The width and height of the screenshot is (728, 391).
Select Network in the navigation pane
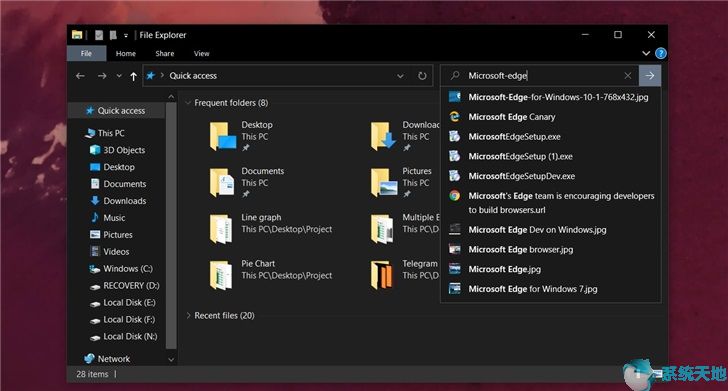point(107,358)
